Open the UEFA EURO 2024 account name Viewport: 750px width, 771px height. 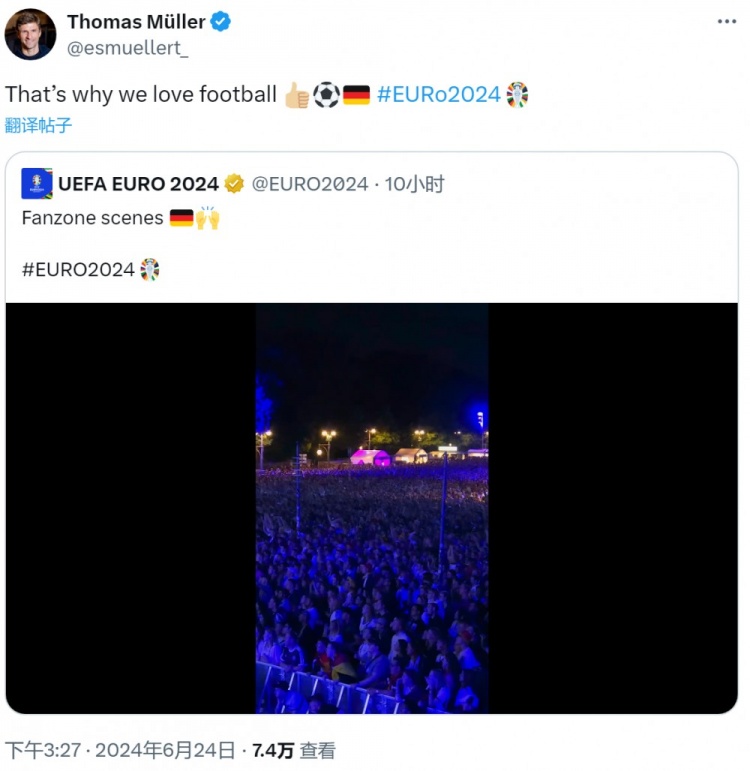[x=138, y=184]
